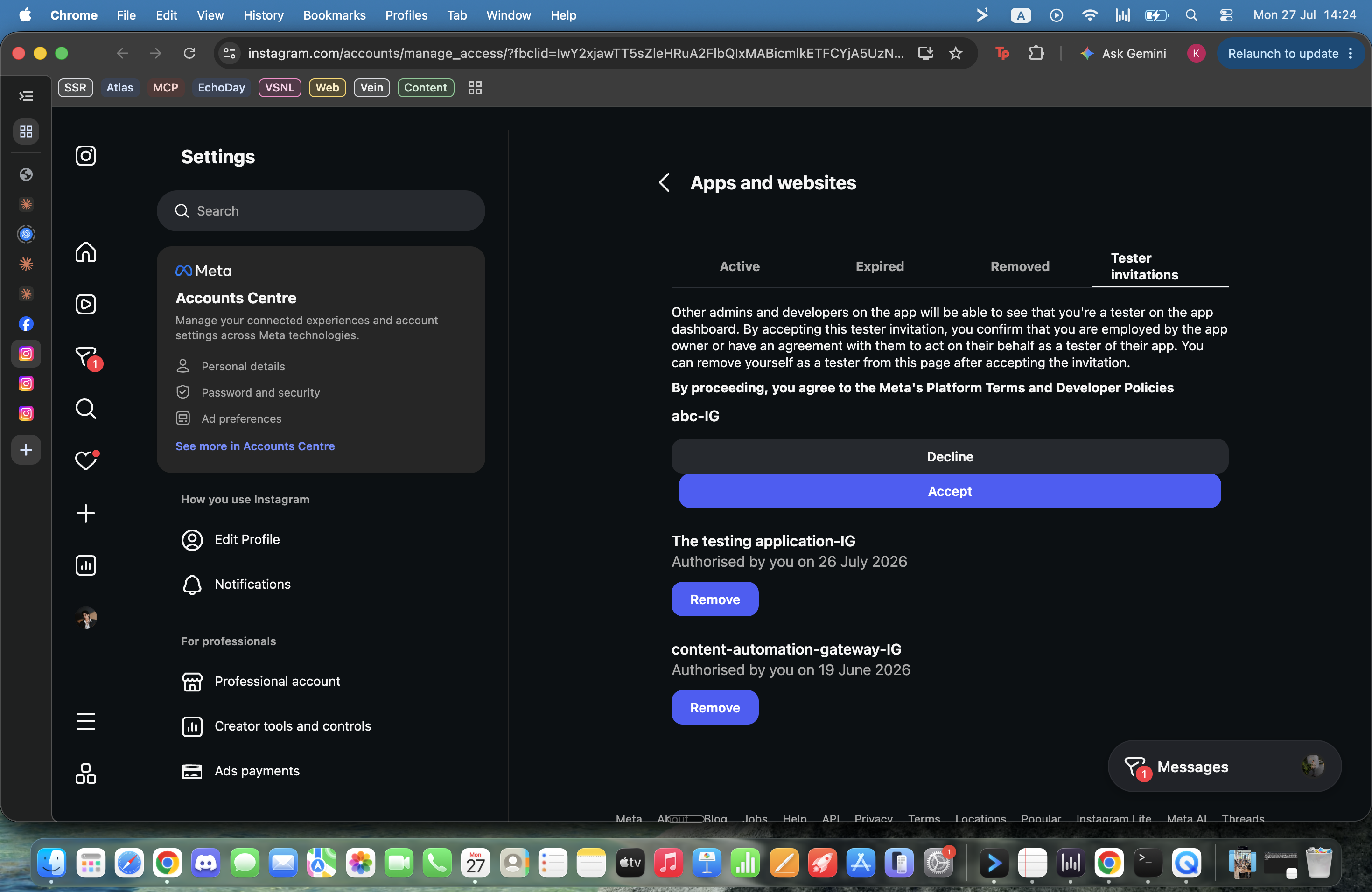Switch to the Expired tab
This screenshot has width=1372, height=892.
880,266
